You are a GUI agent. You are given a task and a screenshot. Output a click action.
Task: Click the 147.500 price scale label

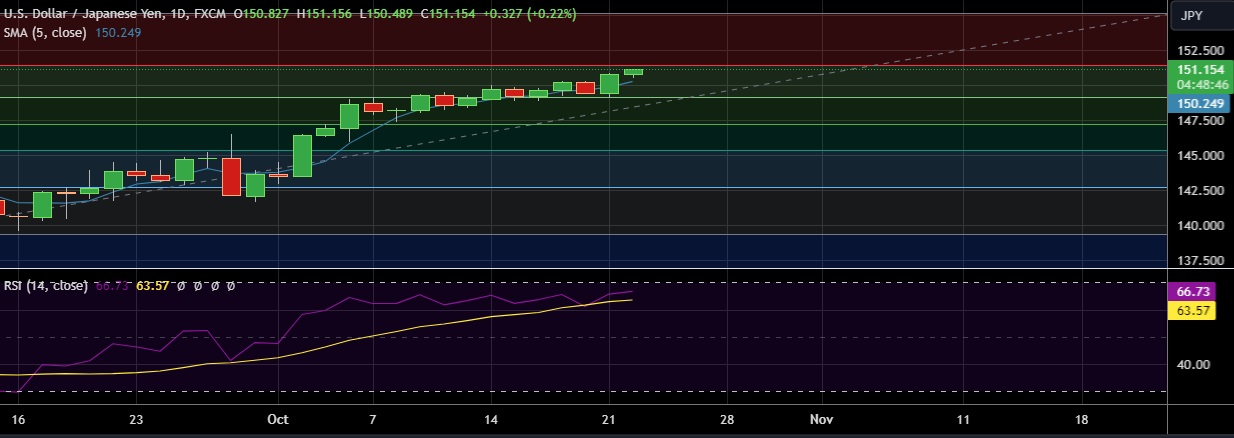tap(1200, 120)
